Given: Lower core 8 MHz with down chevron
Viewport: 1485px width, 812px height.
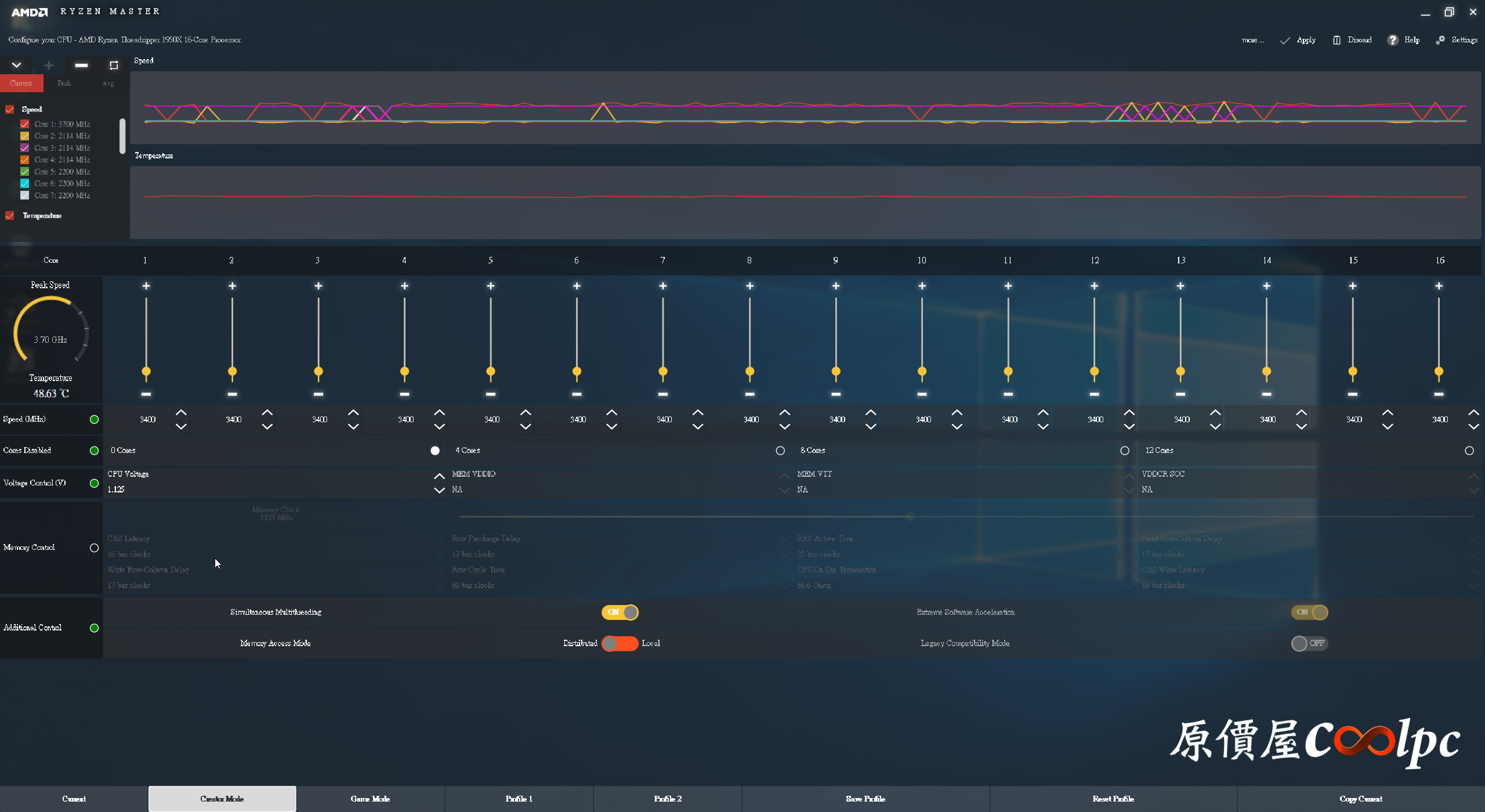Looking at the screenshot, I should pyautogui.click(x=785, y=426).
